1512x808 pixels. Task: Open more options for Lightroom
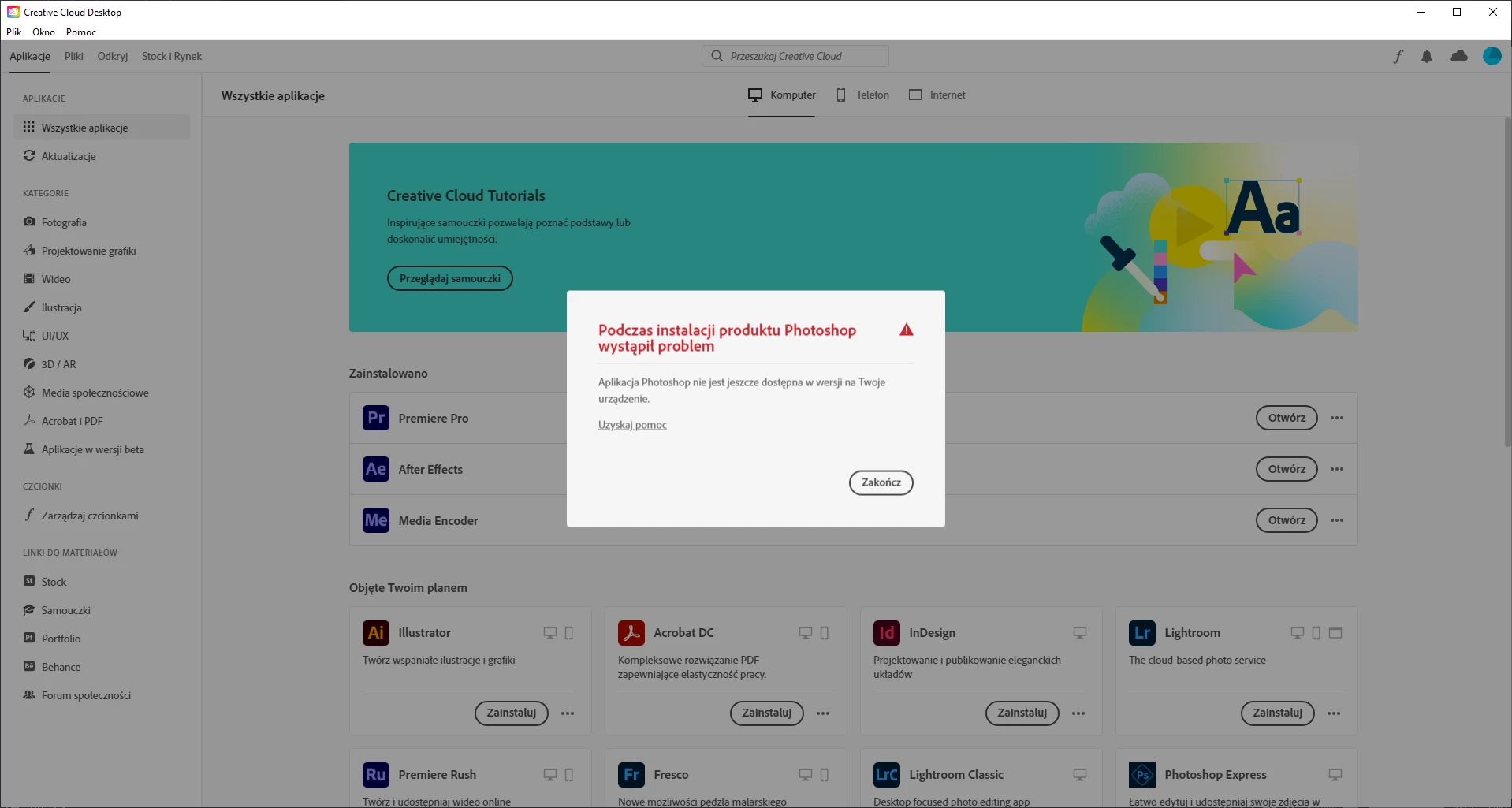click(x=1334, y=713)
